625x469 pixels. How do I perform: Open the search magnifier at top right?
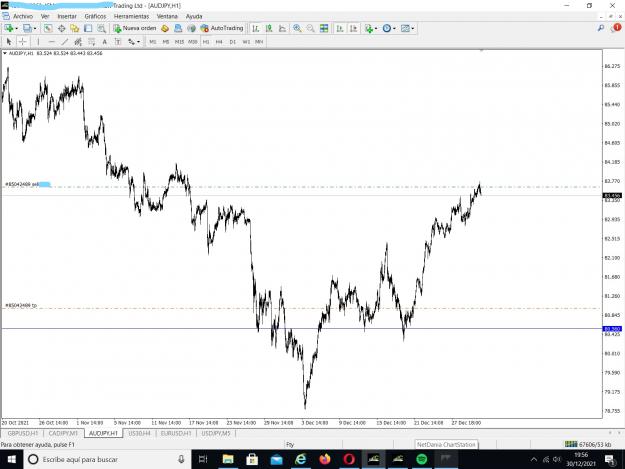pyautogui.click(x=601, y=28)
